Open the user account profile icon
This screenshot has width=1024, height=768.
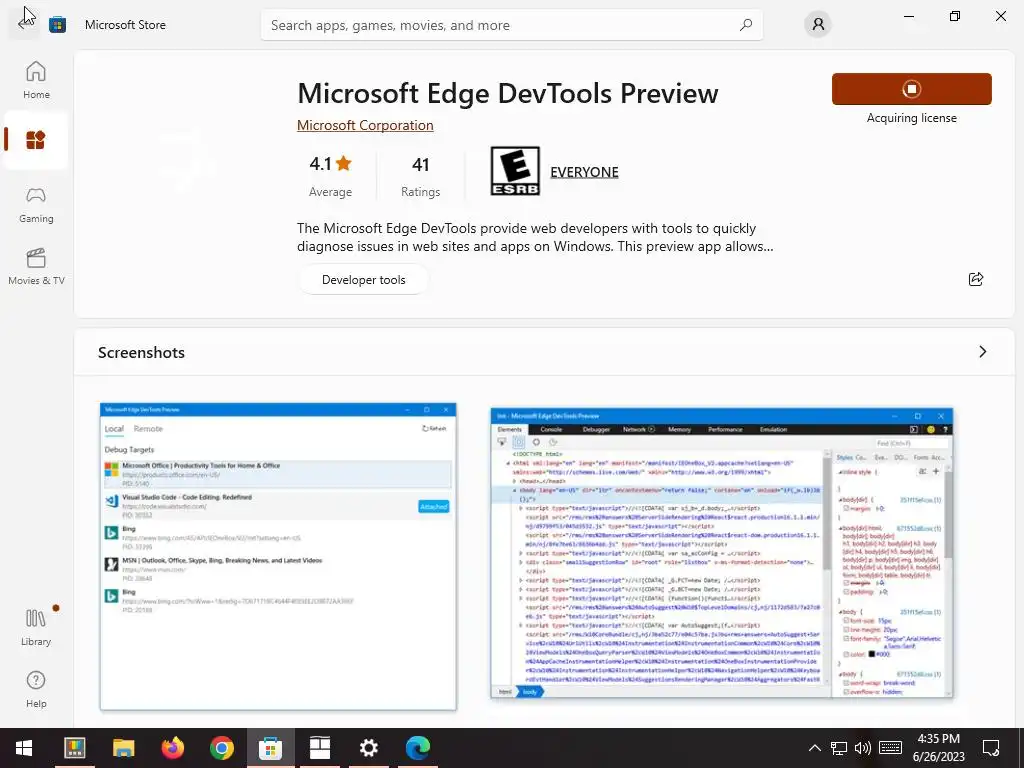(818, 25)
